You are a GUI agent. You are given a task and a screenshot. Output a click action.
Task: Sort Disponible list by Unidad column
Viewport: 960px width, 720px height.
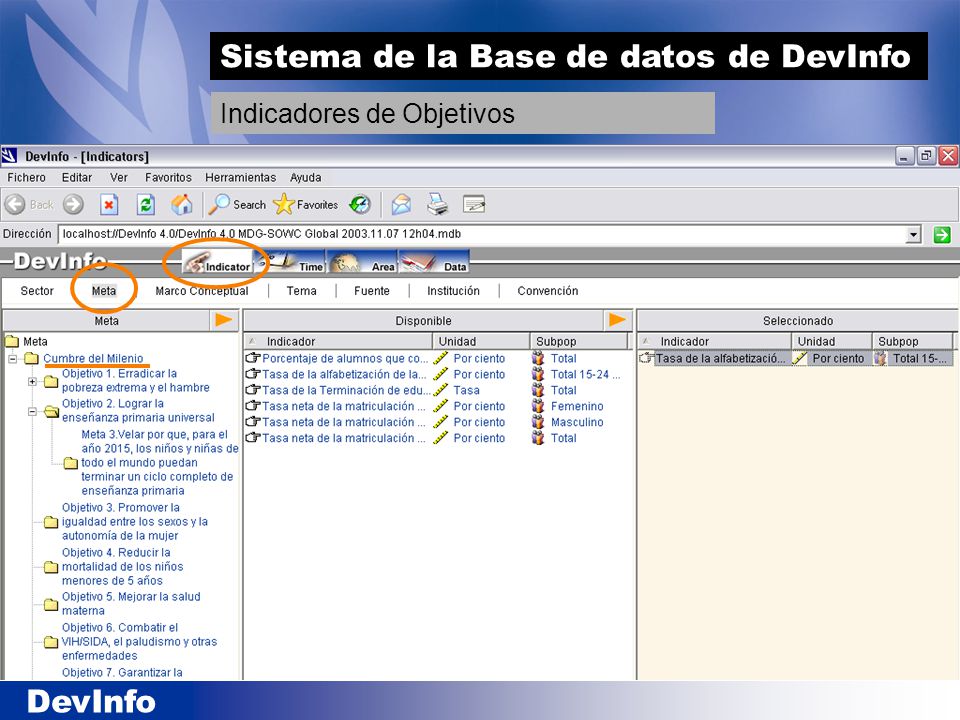pos(482,342)
